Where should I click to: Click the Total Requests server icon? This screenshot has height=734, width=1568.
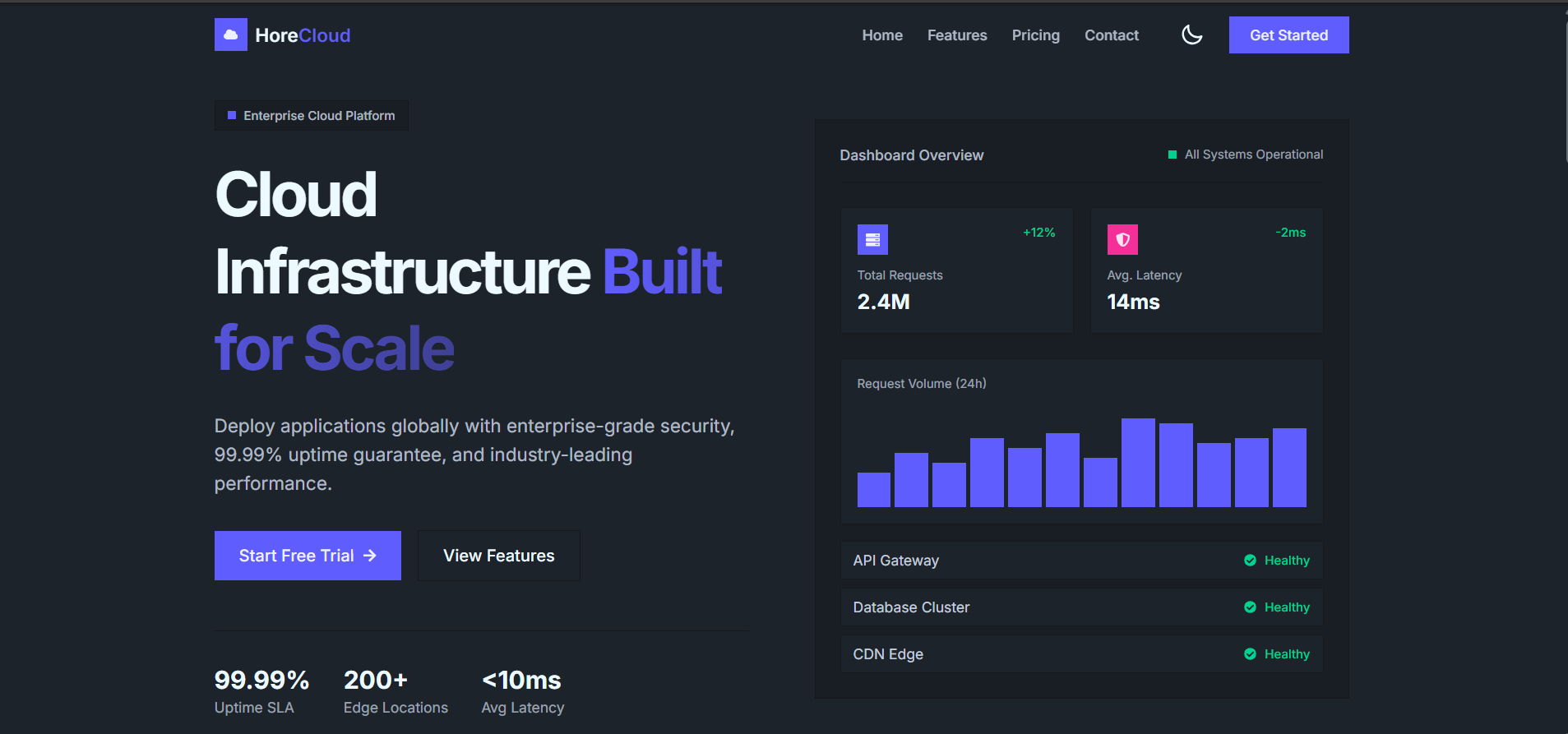(872, 239)
